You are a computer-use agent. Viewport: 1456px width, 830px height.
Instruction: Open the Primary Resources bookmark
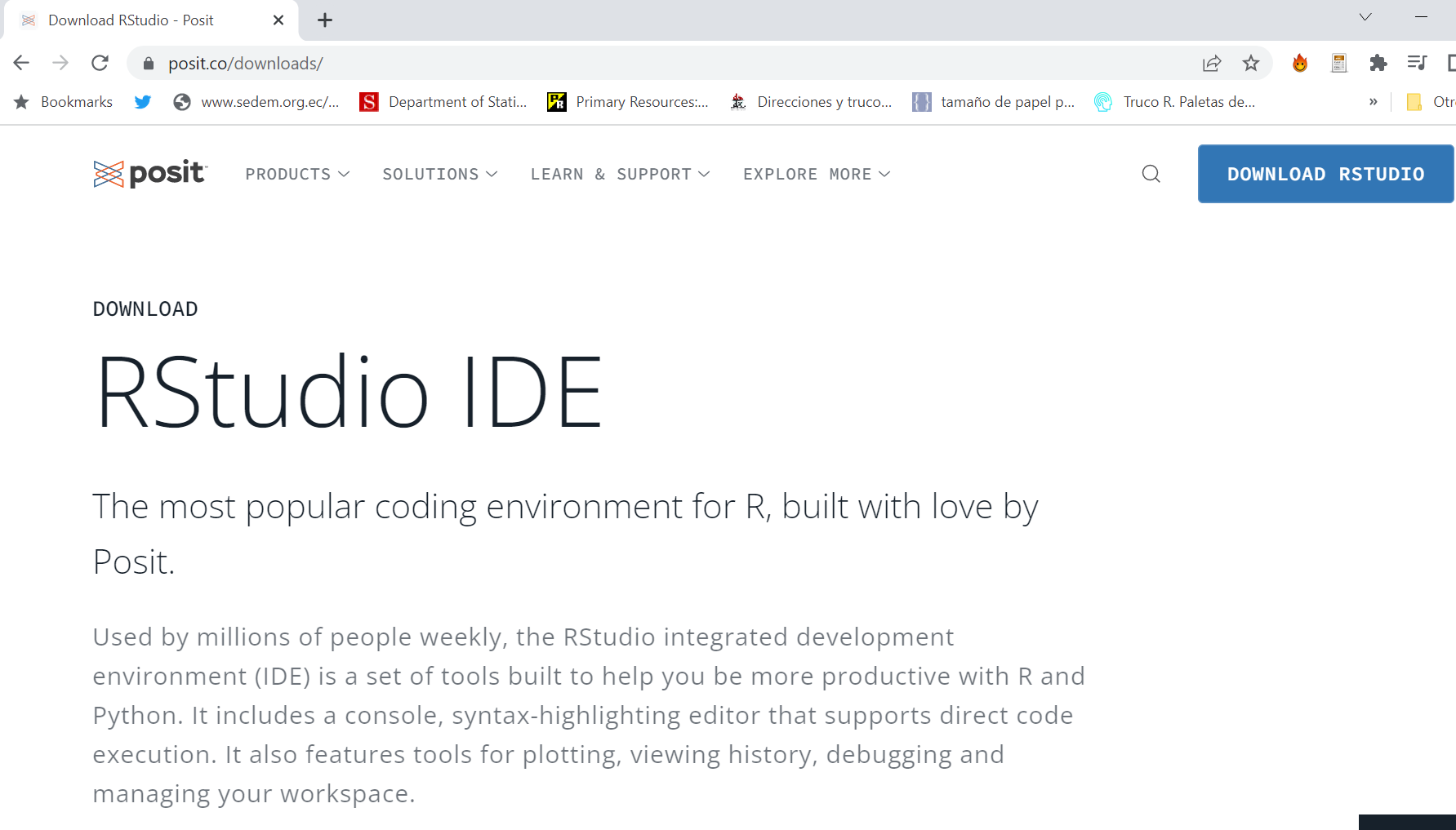click(629, 101)
